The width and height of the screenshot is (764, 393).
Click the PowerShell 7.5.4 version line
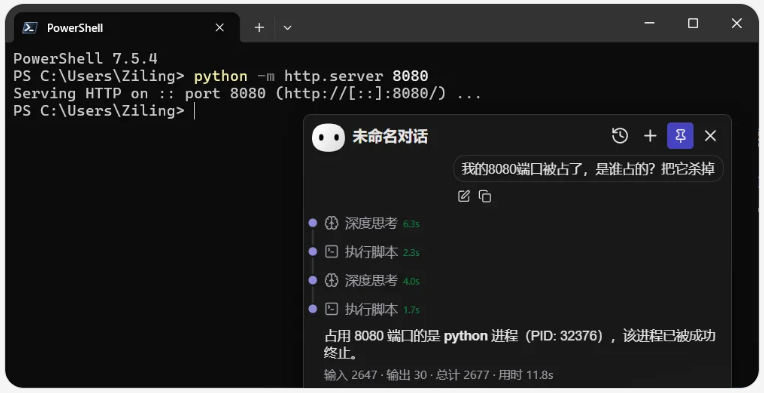85,58
